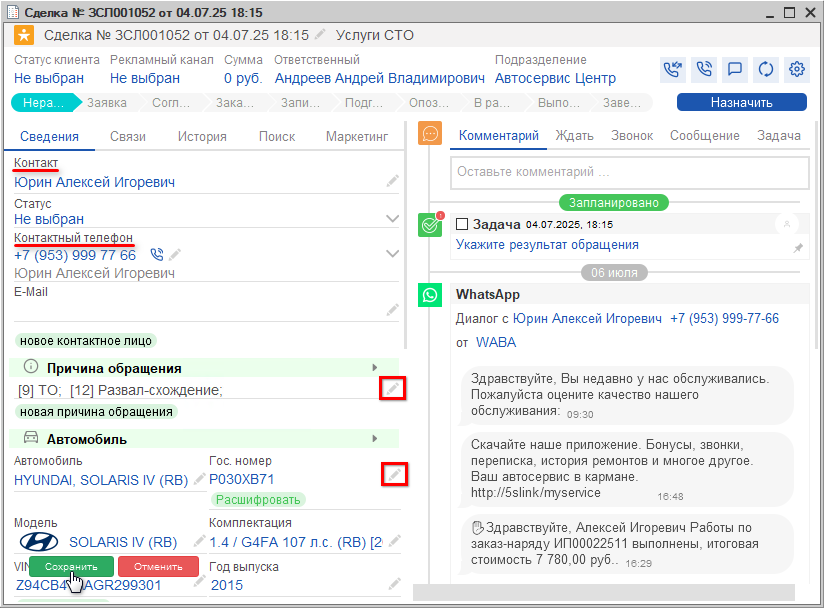Viewport: 824px width, 608px height.
Task: Expand the Автомобиль section triangle
Action: pos(375,439)
